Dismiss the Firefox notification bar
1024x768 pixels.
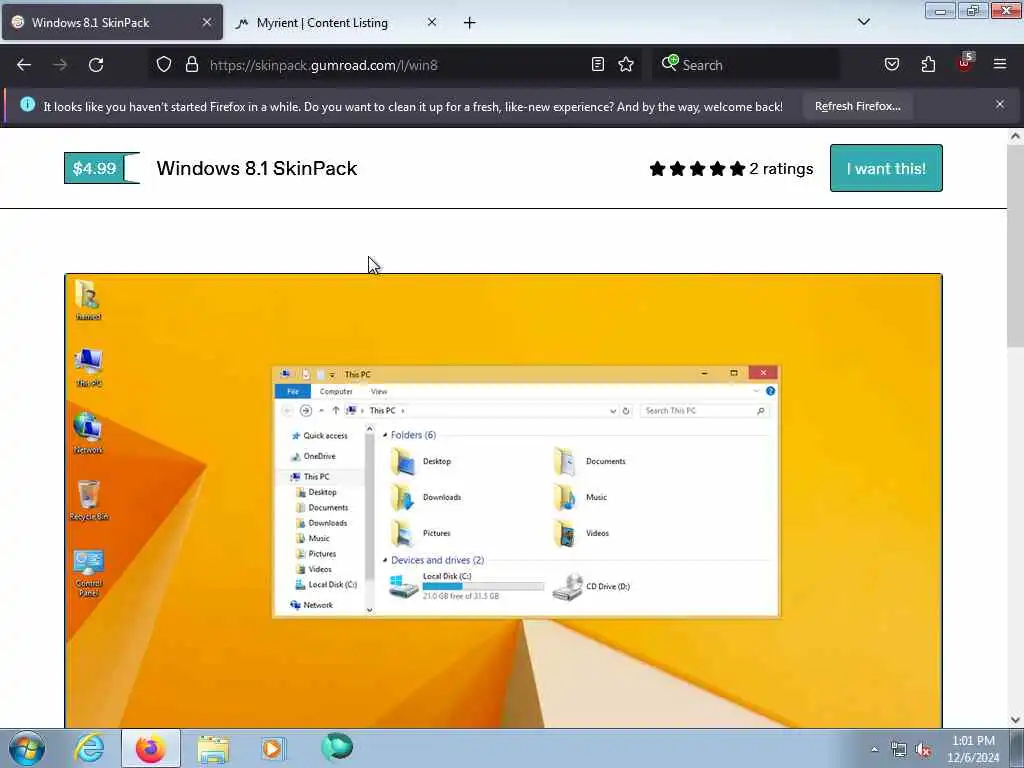[x=1000, y=104]
